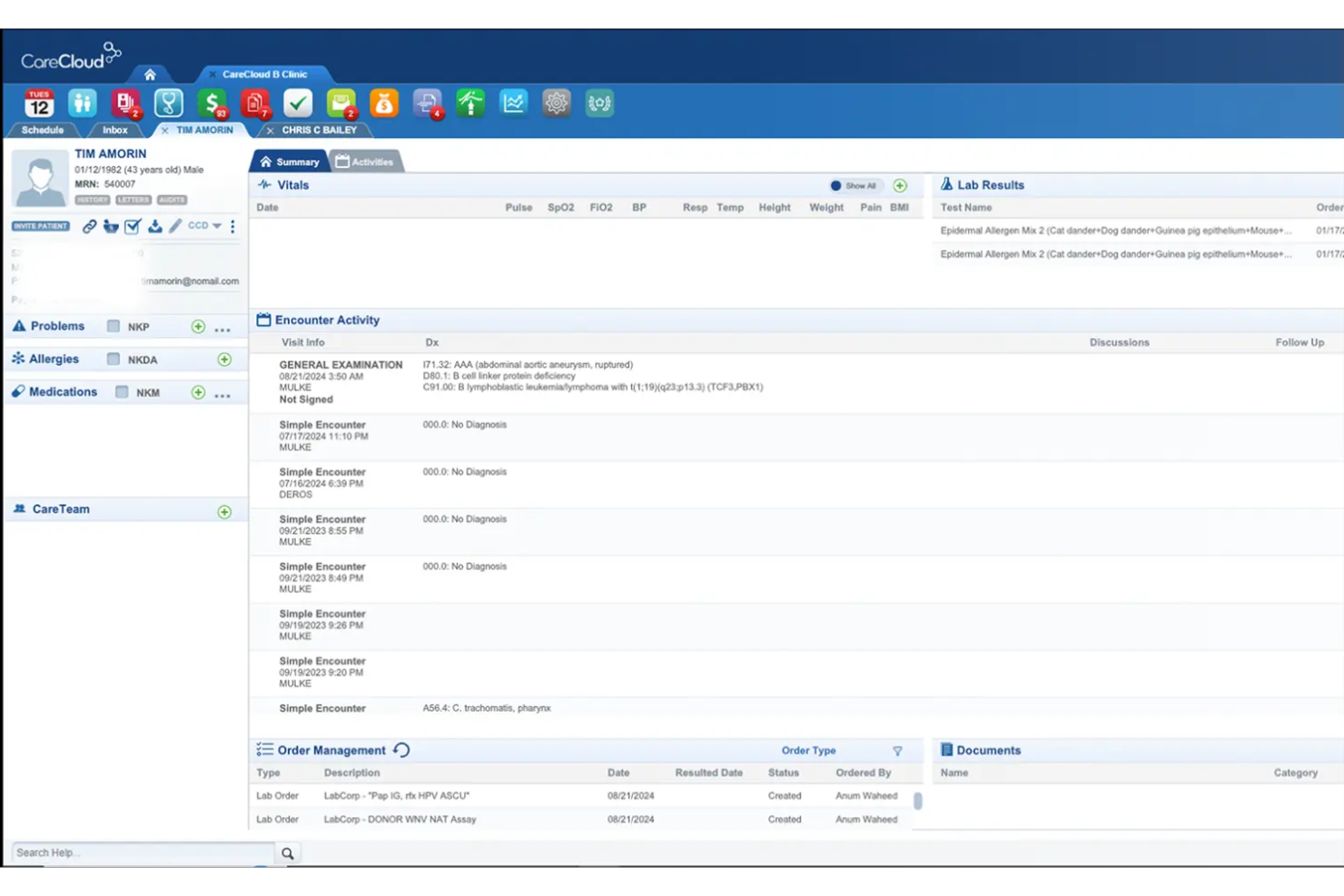Image resolution: width=1344 pixels, height=896 pixels.
Task: Click the magenta documents icon with badge 2
Action: [125, 103]
